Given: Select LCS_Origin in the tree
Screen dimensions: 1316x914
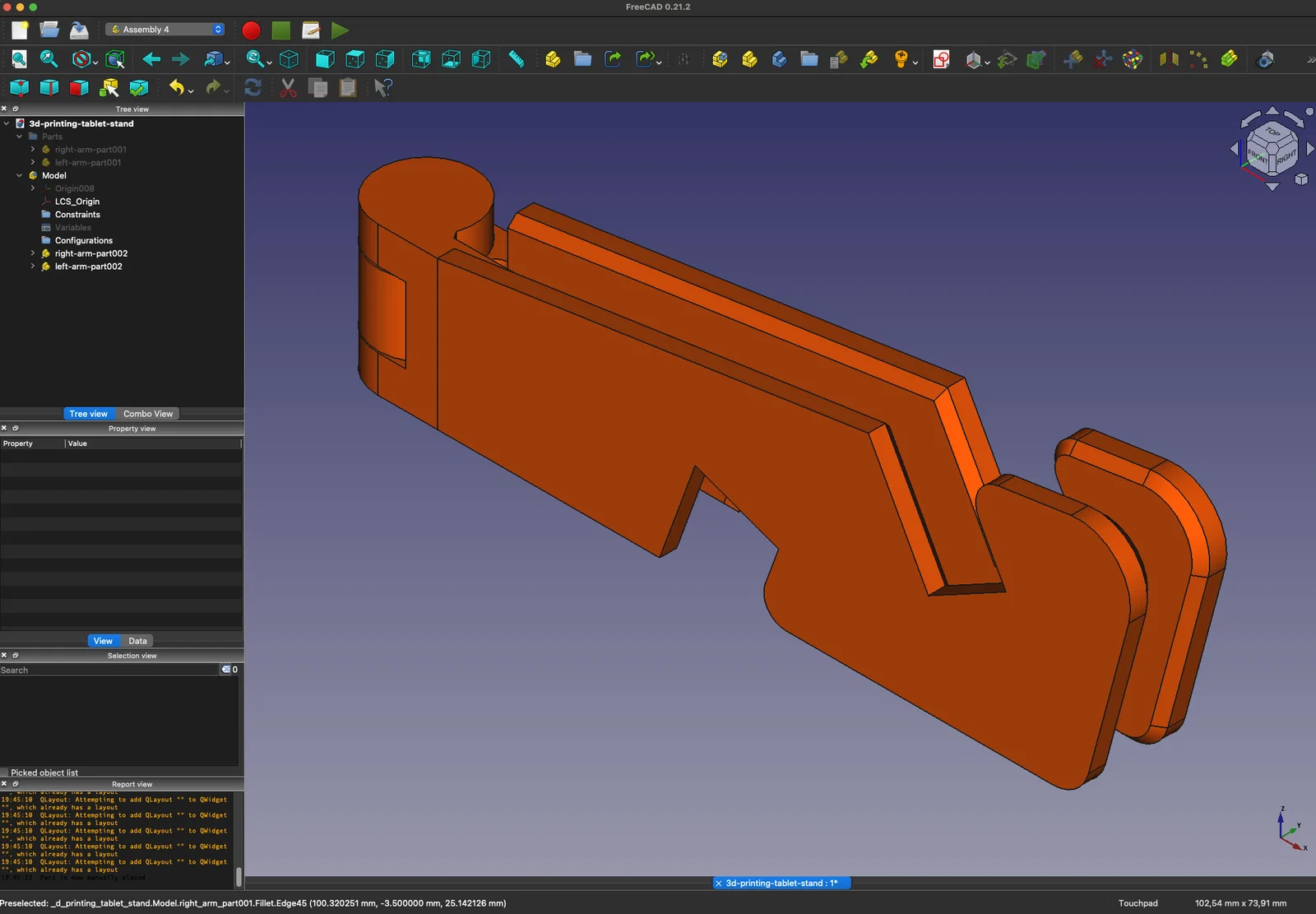Looking at the screenshot, I should click(x=77, y=202).
